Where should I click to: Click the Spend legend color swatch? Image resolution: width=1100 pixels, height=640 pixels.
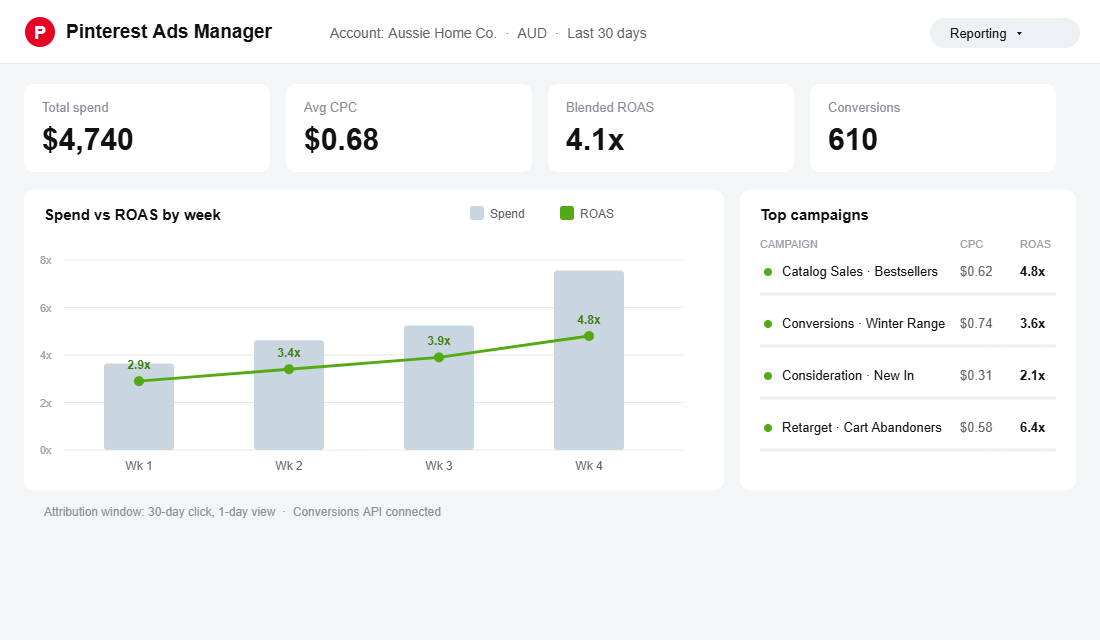tap(477, 213)
